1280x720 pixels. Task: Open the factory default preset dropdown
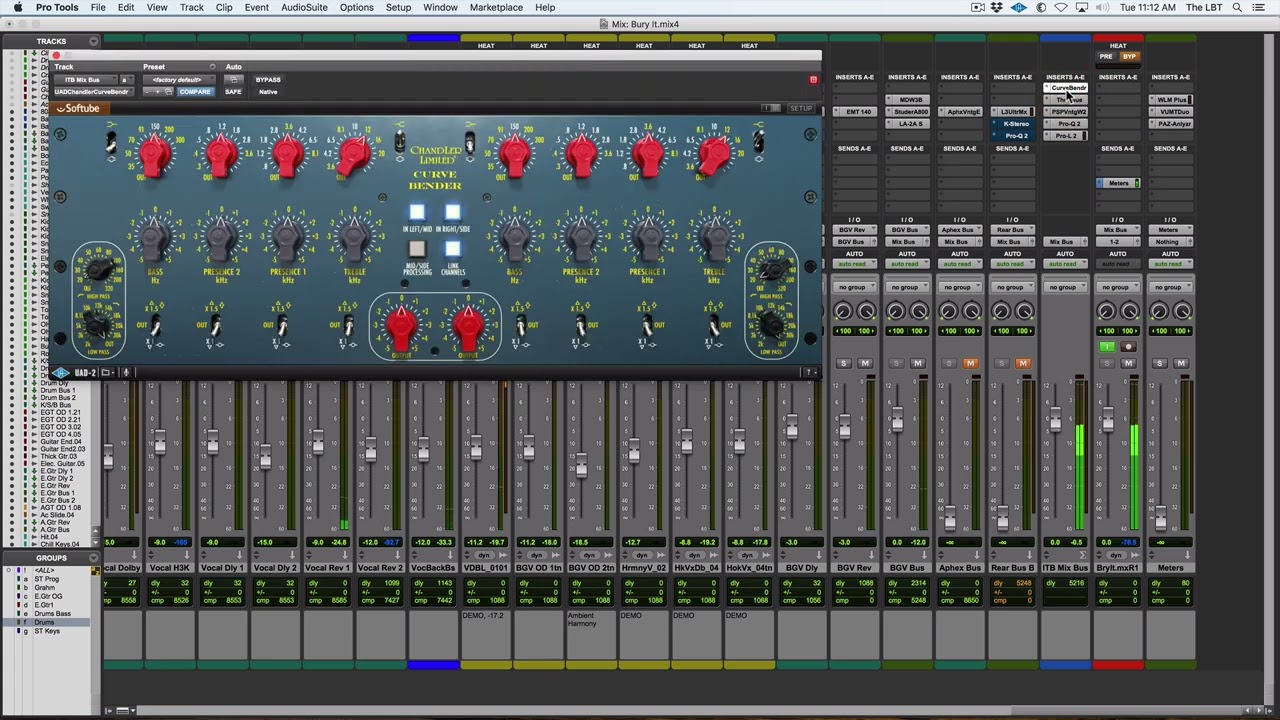click(177, 79)
